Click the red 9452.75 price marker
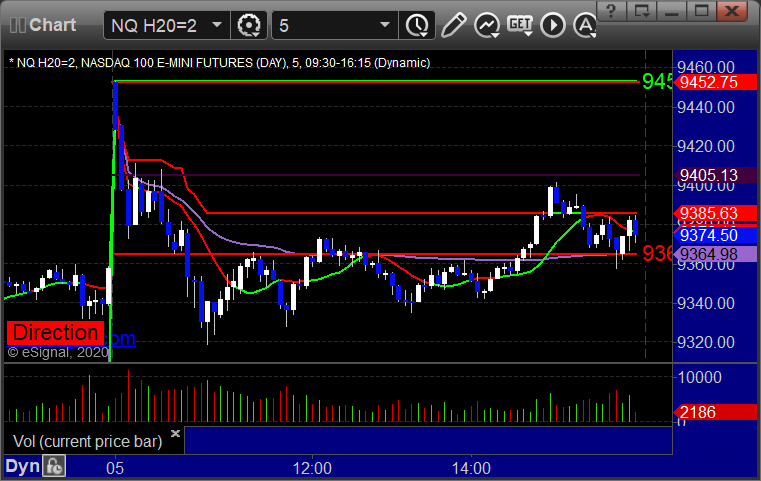This screenshot has width=761, height=481. pyautogui.click(x=715, y=82)
